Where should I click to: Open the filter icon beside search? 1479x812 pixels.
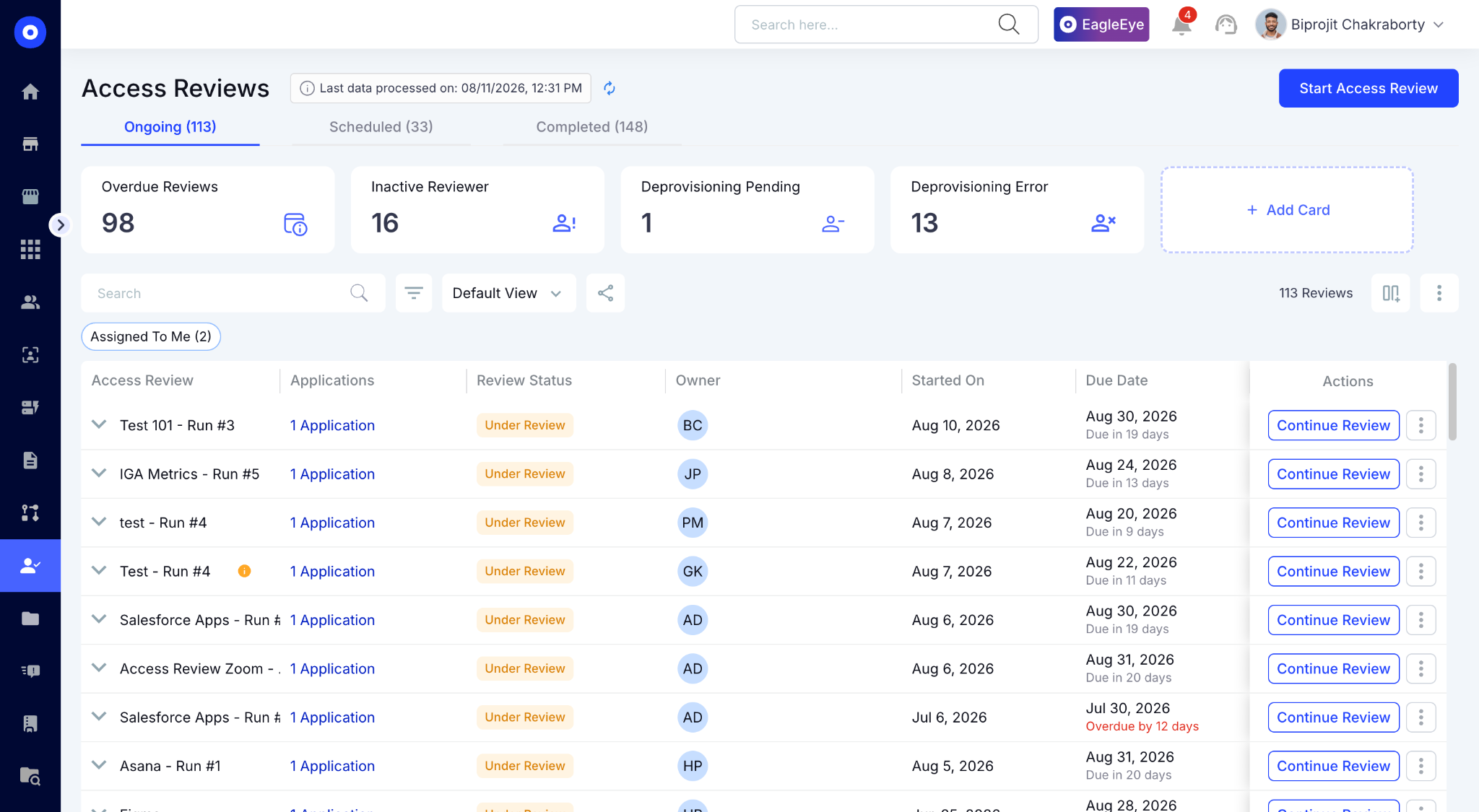click(x=414, y=293)
